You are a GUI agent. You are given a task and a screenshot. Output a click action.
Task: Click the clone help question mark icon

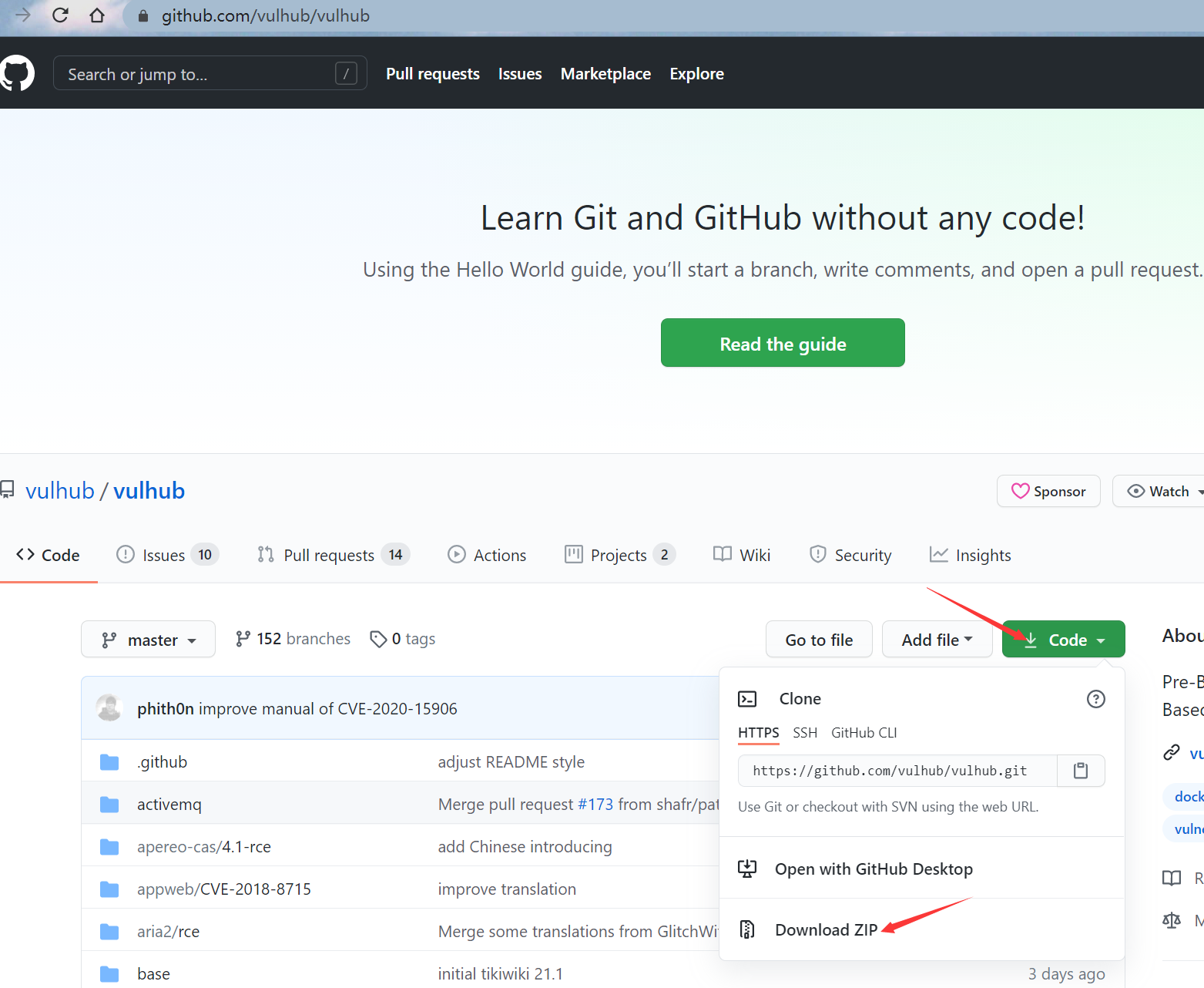pyautogui.click(x=1095, y=699)
